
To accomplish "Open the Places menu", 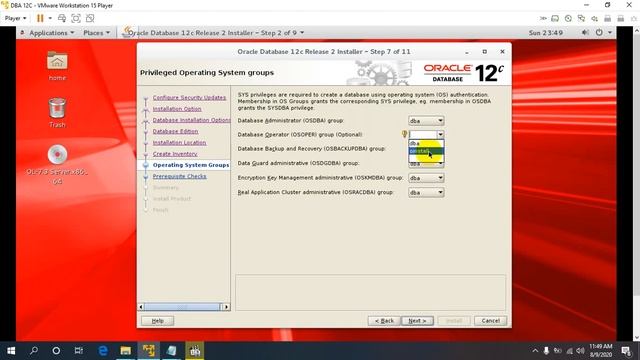I will click(x=96, y=33).
